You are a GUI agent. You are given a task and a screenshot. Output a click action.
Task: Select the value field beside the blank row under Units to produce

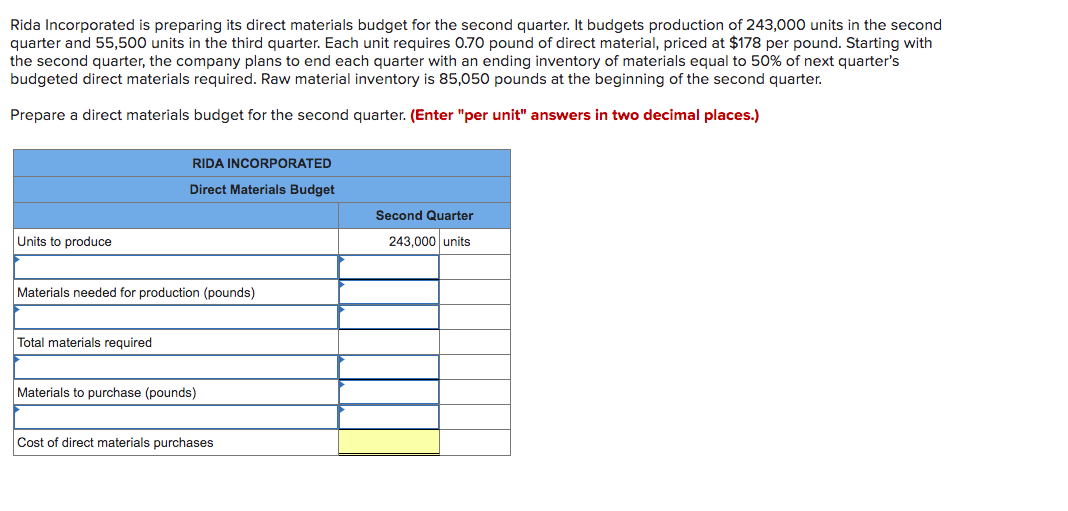coord(389,267)
